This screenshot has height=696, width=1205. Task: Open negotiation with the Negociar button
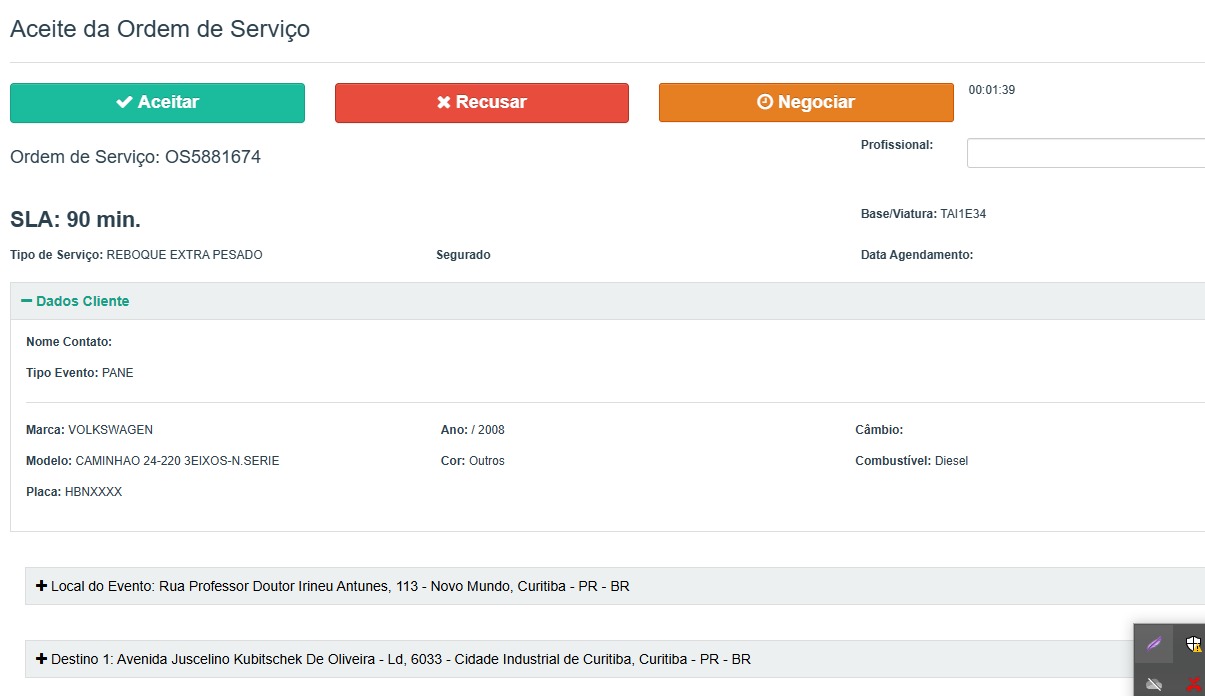805,103
